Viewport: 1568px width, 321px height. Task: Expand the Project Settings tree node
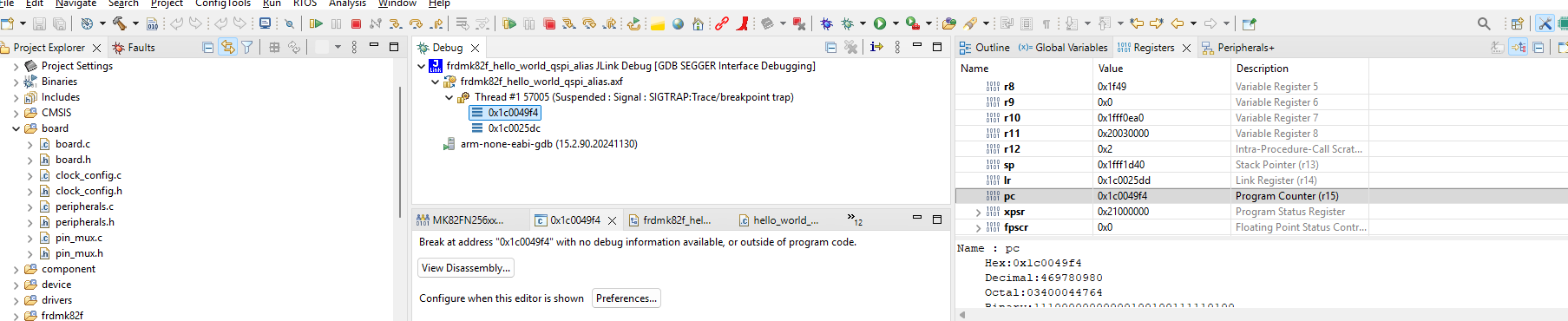(x=16, y=66)
